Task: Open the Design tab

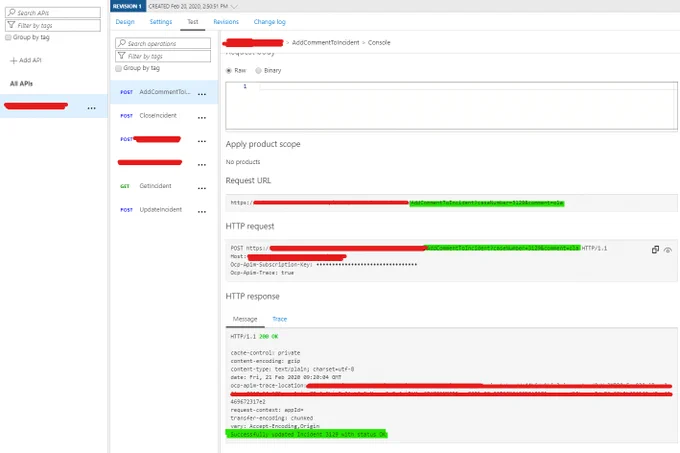Action: point(125,22)
